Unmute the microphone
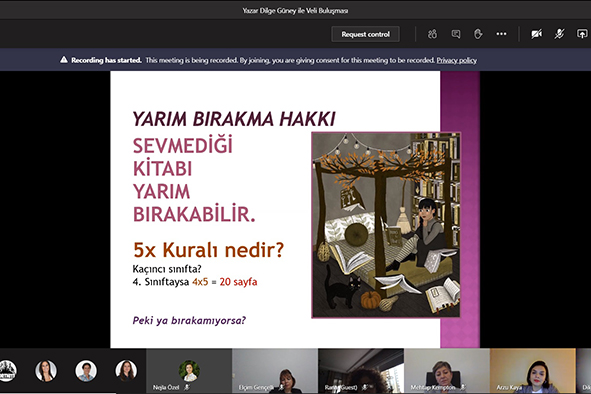The image size is (591, 394). pyautogui.click(x=559, y=34)
